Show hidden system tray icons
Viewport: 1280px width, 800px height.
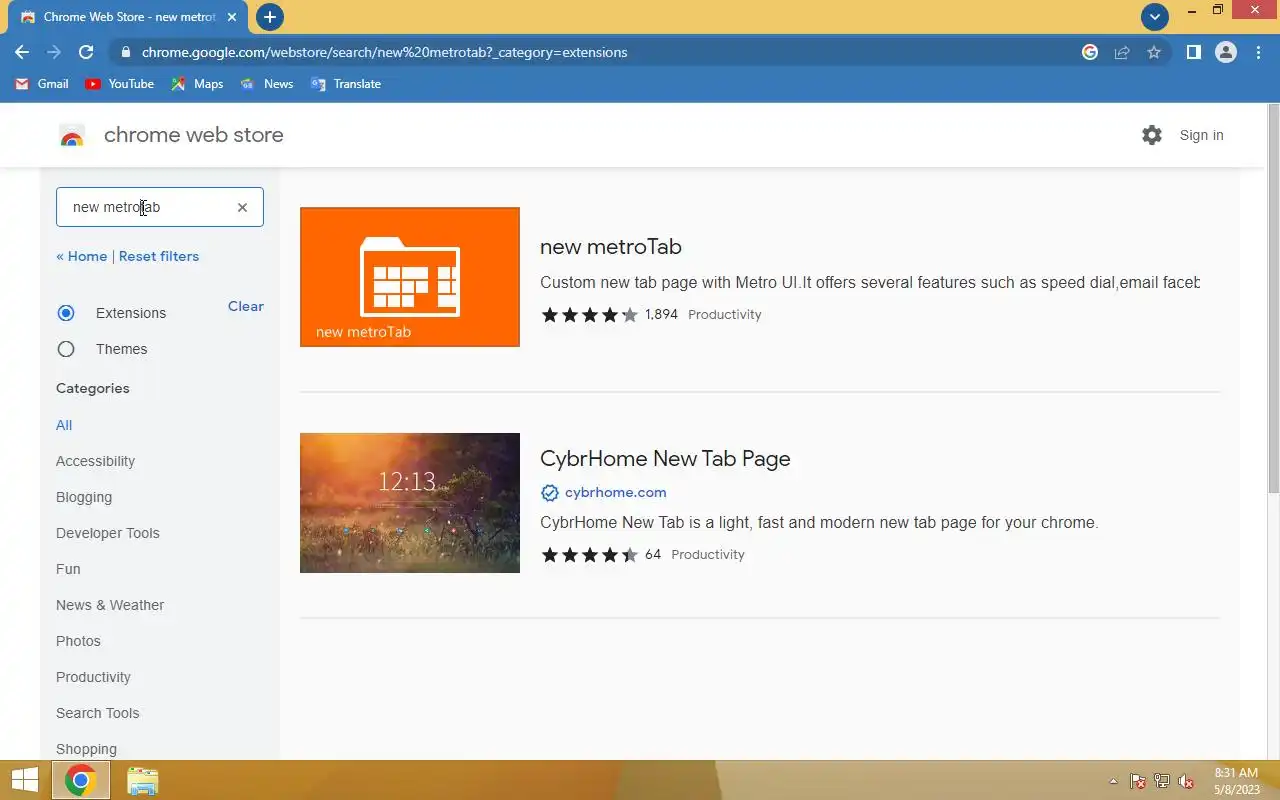tap(1113, 781)
